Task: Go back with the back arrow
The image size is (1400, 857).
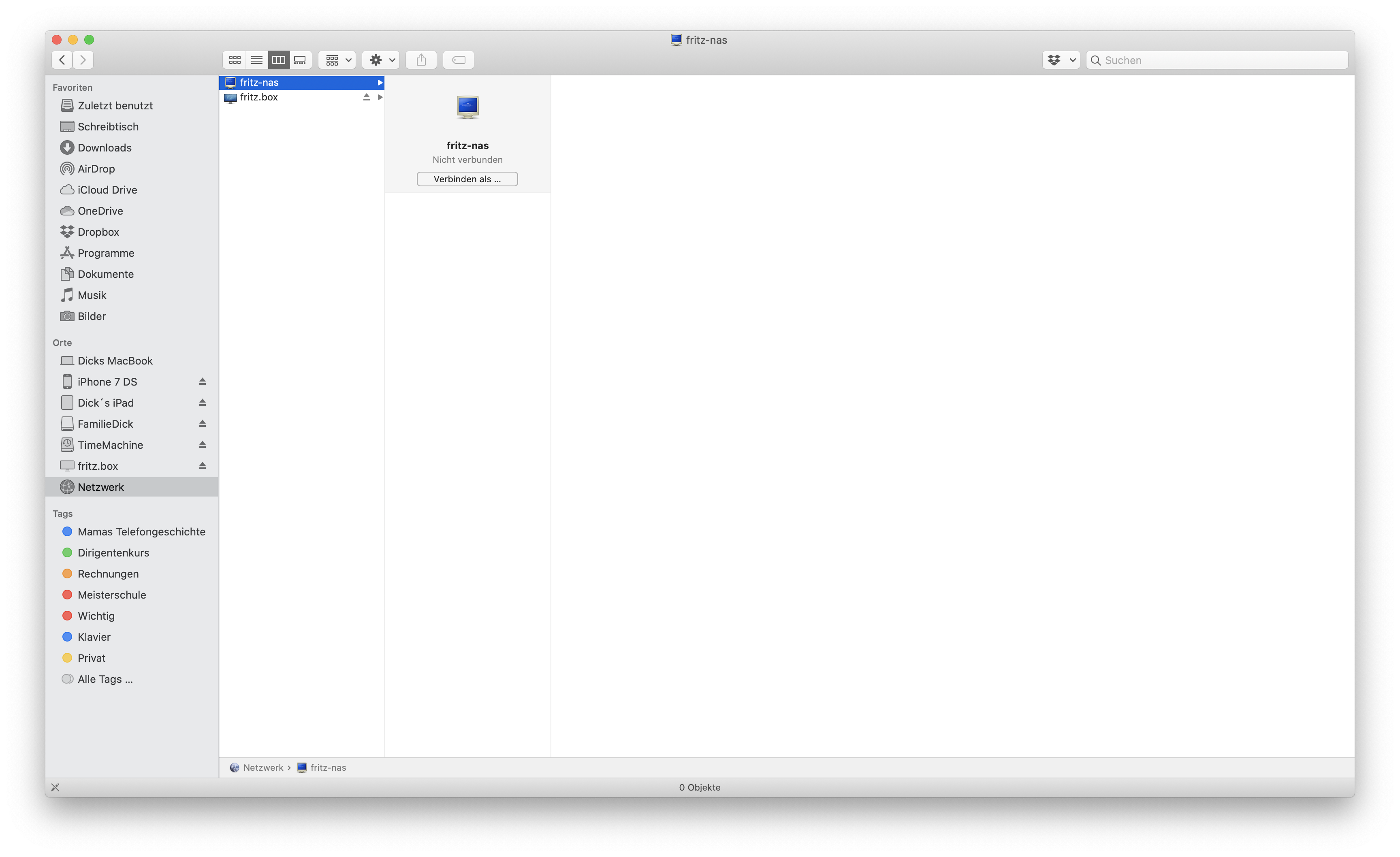Action: 62,60
